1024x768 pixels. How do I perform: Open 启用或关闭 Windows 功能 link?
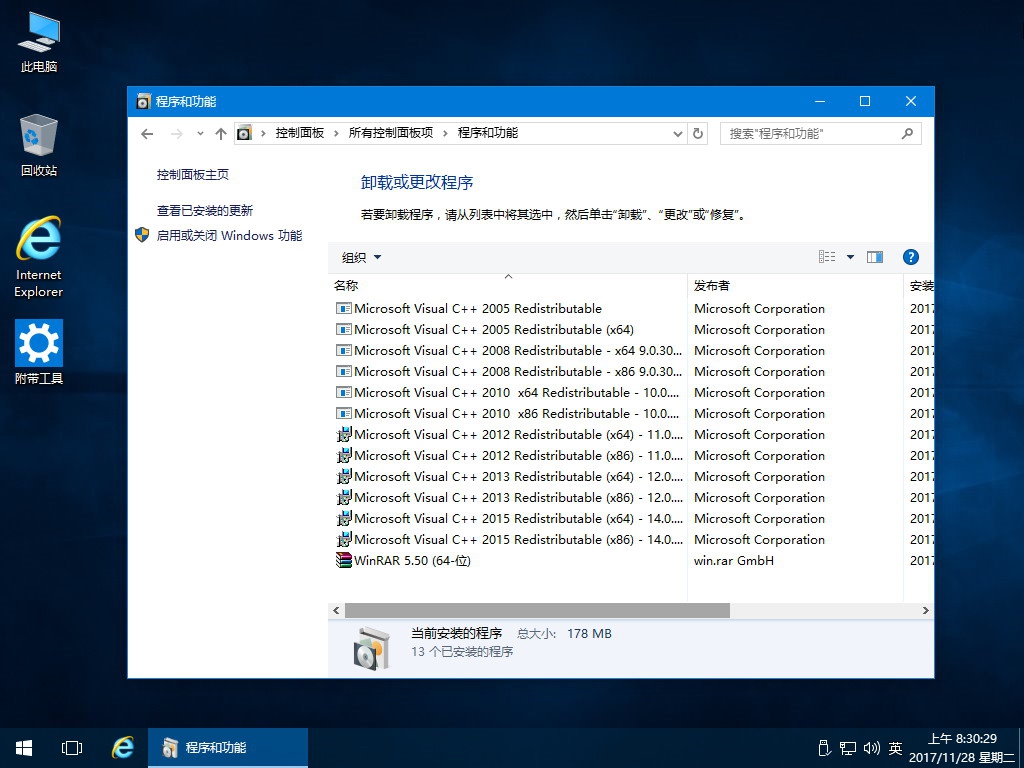point(229,235)
